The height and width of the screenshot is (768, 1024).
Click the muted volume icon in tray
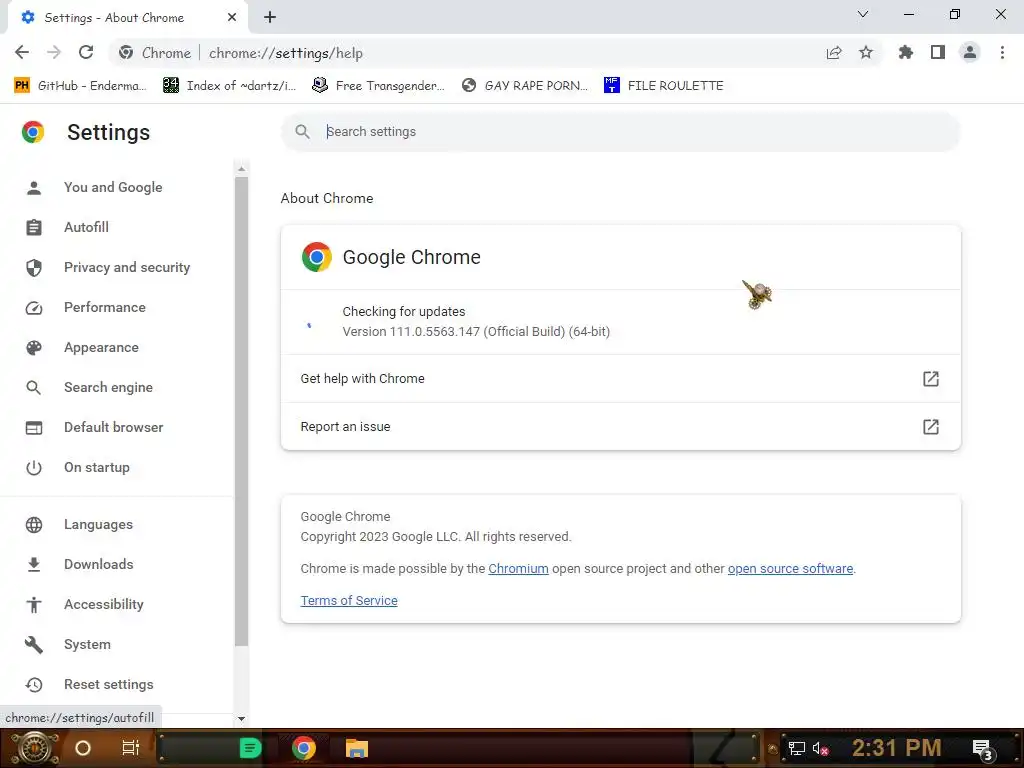[x=820, y=748]
